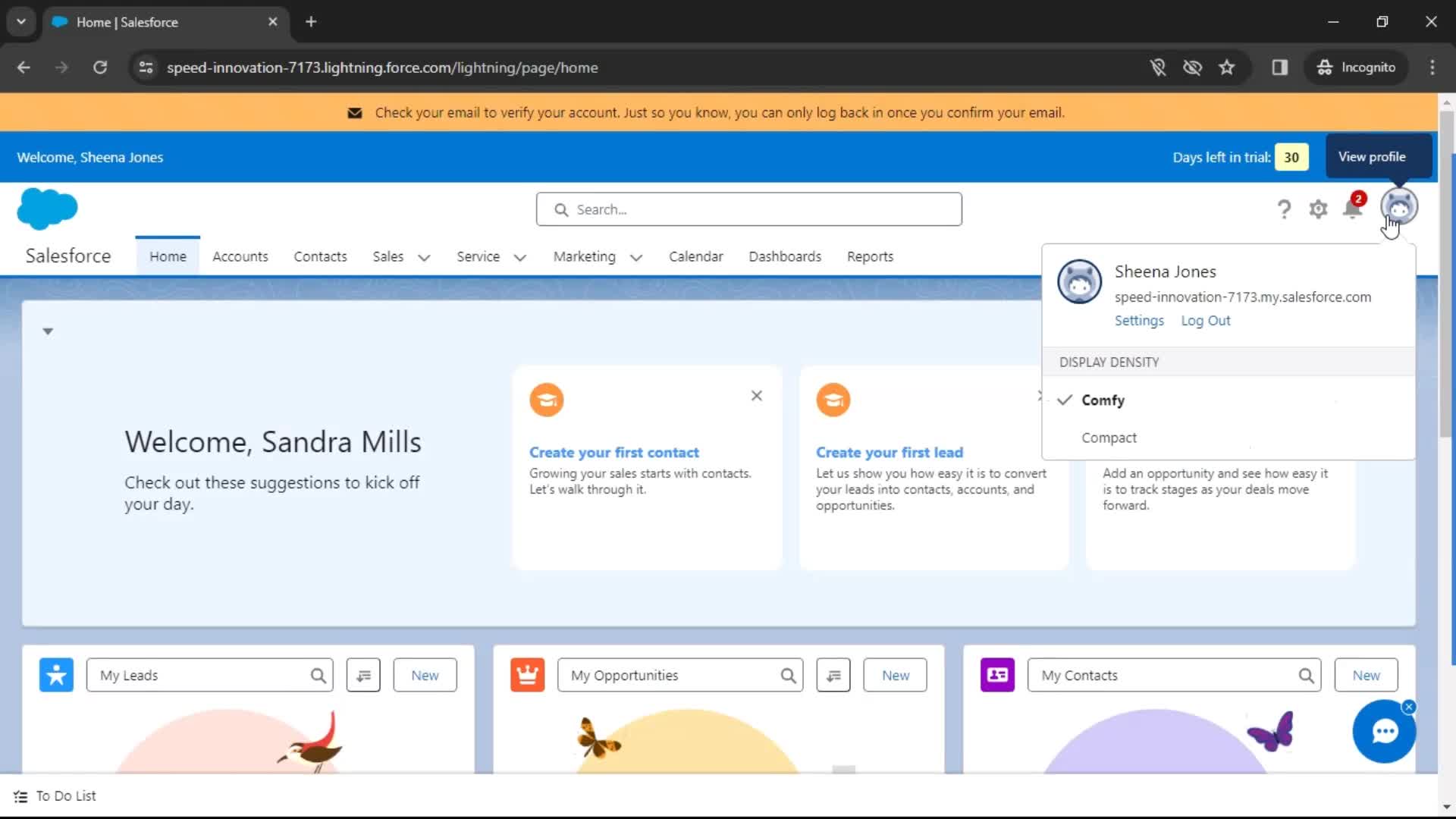Image resolution: width=1456 pixels, height=819 pixels.
Task: Open Create your first contact link
Action: [613, 453]
